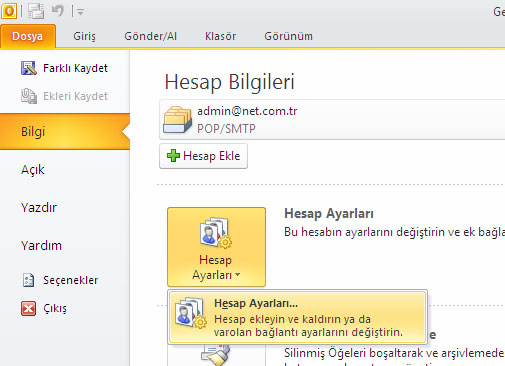The image size is (505, 366).
Task: Open the Yazdır section
Action: coord(39,208)
